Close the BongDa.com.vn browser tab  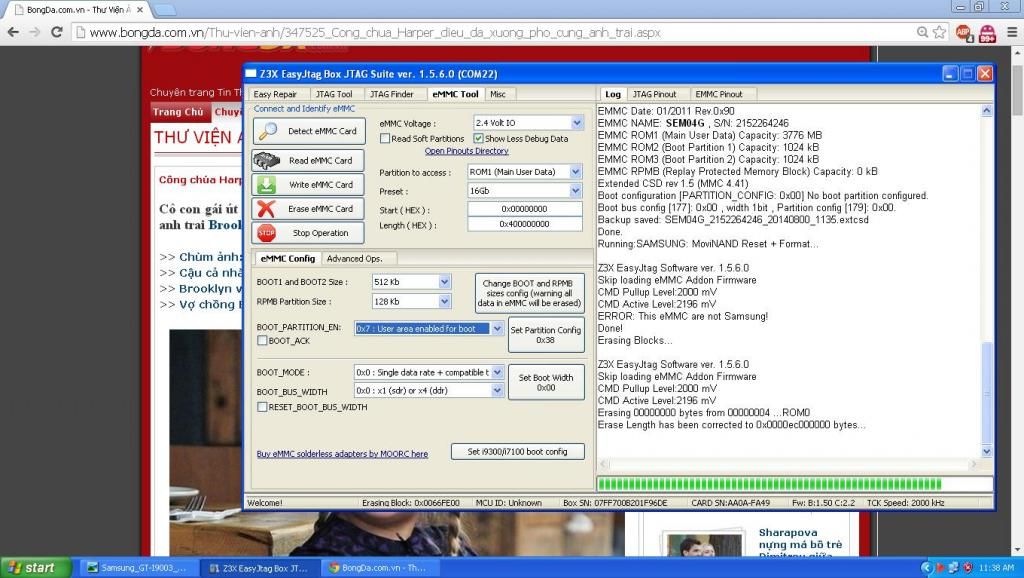click(x=140, y=10)
